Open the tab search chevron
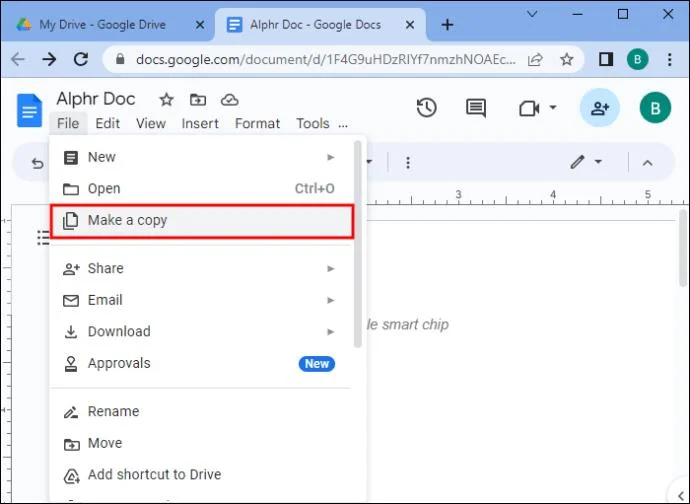 coord(532,14)
